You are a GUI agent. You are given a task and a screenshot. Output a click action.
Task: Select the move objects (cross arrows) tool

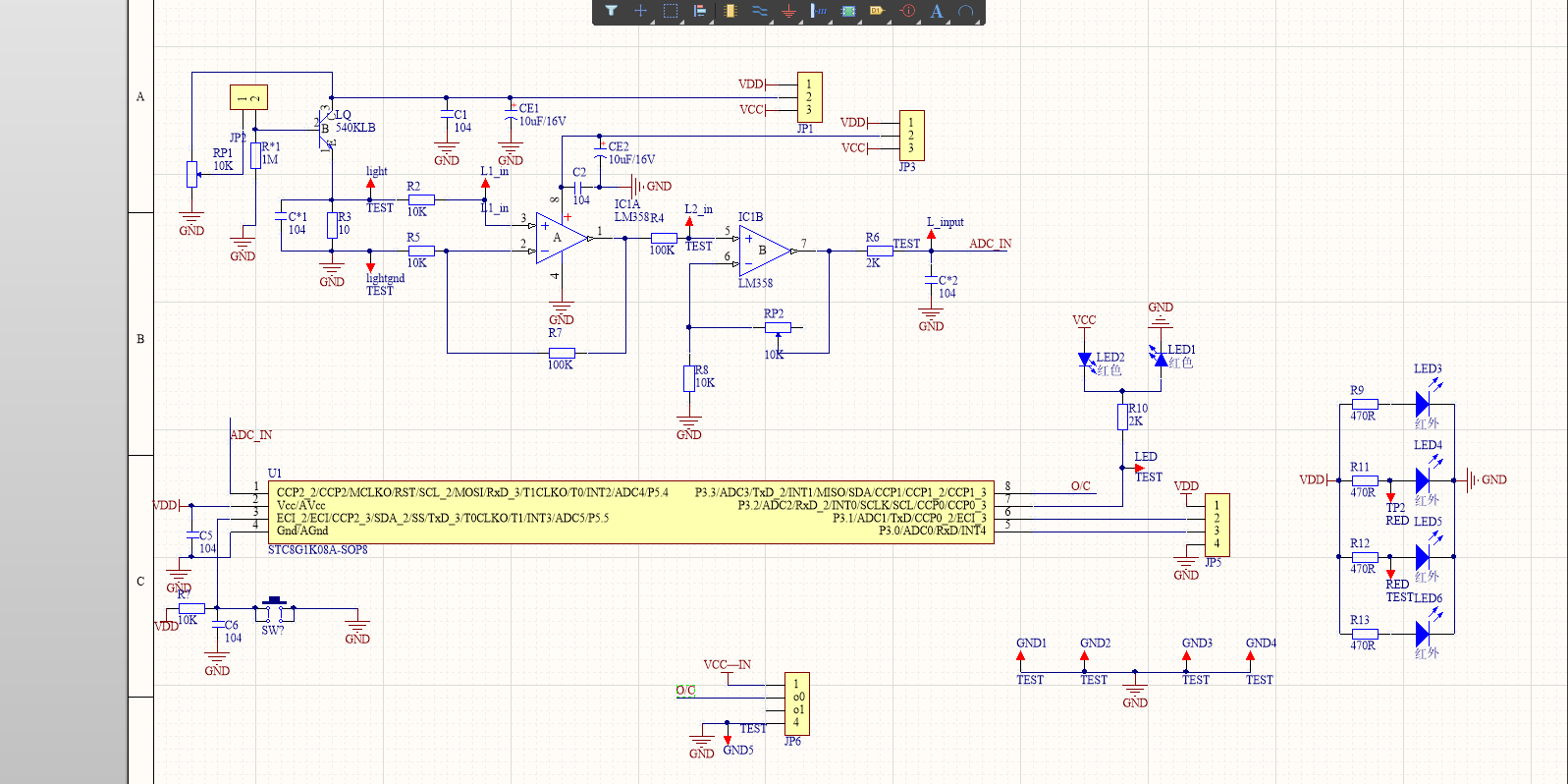(640, 11)
